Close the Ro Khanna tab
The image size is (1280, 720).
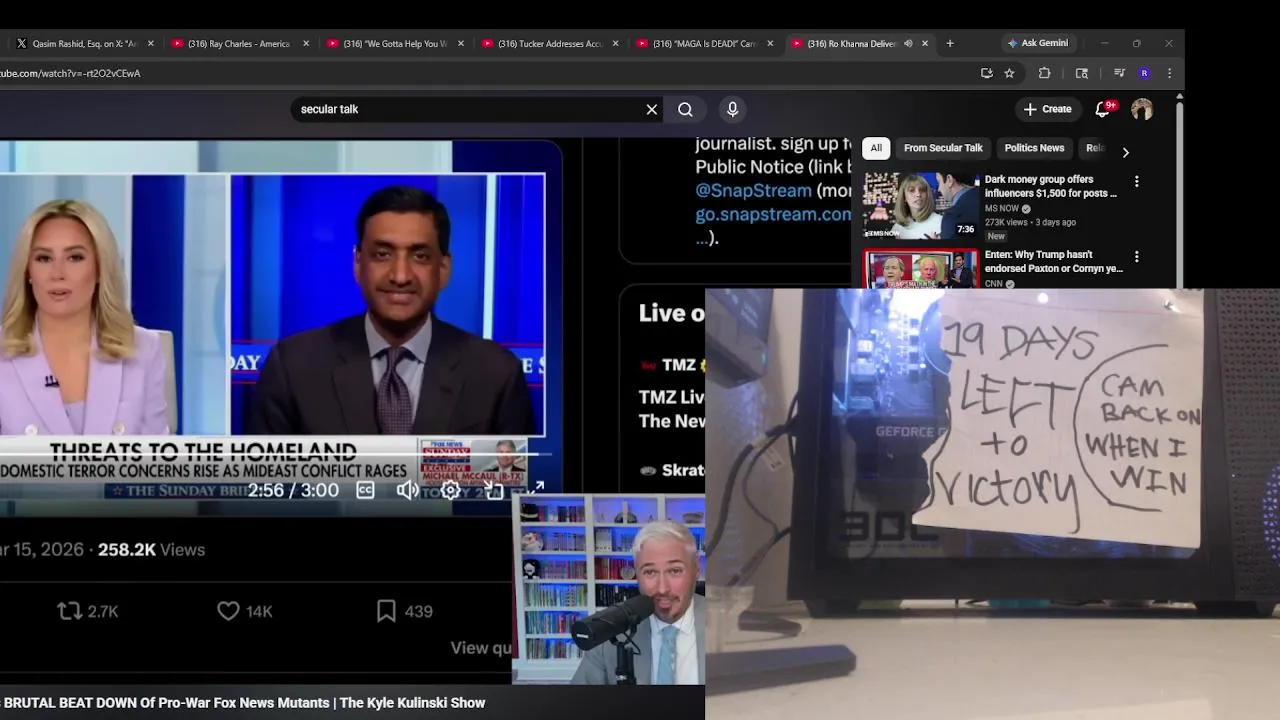pyautogui.click(x=925, y=44)
